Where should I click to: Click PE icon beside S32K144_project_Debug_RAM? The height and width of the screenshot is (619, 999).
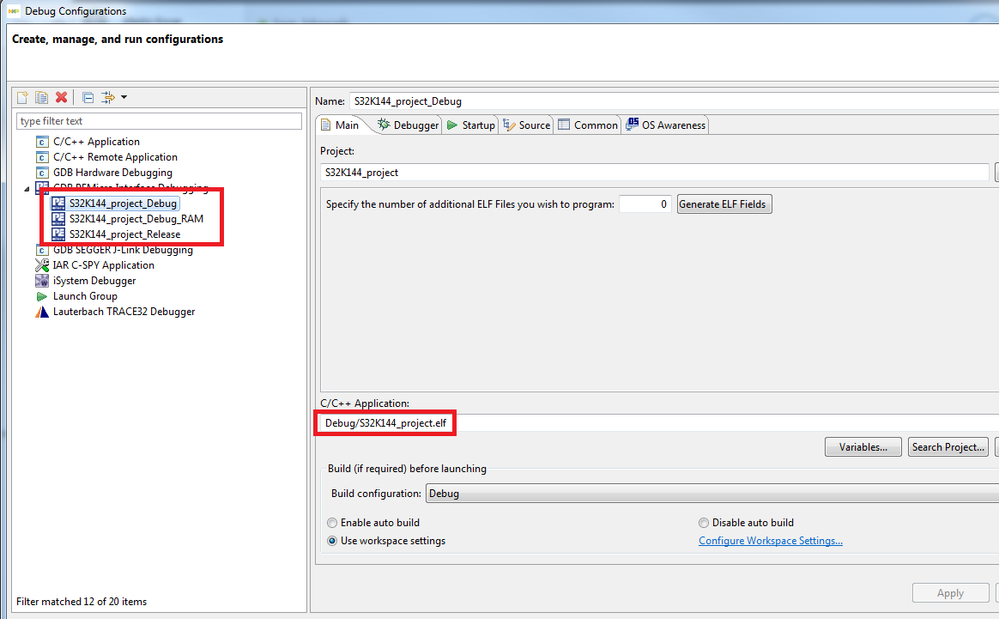tap(58, 218)
